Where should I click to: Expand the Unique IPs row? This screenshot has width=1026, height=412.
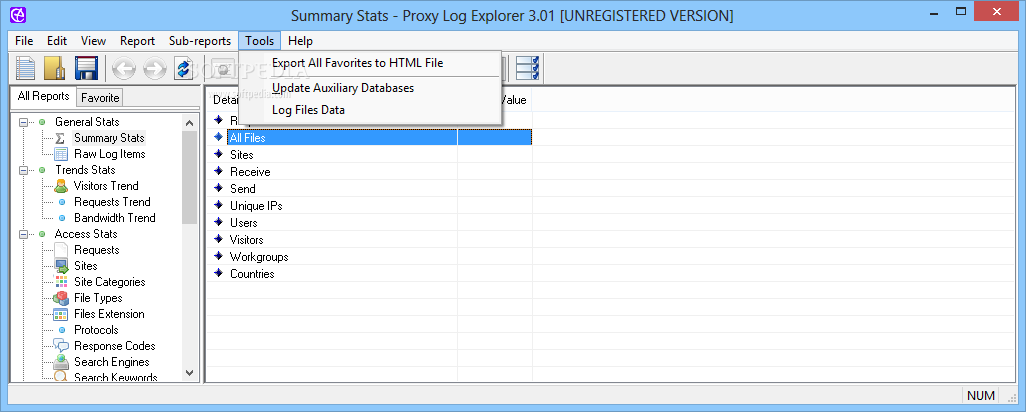[x=219, y=205]
